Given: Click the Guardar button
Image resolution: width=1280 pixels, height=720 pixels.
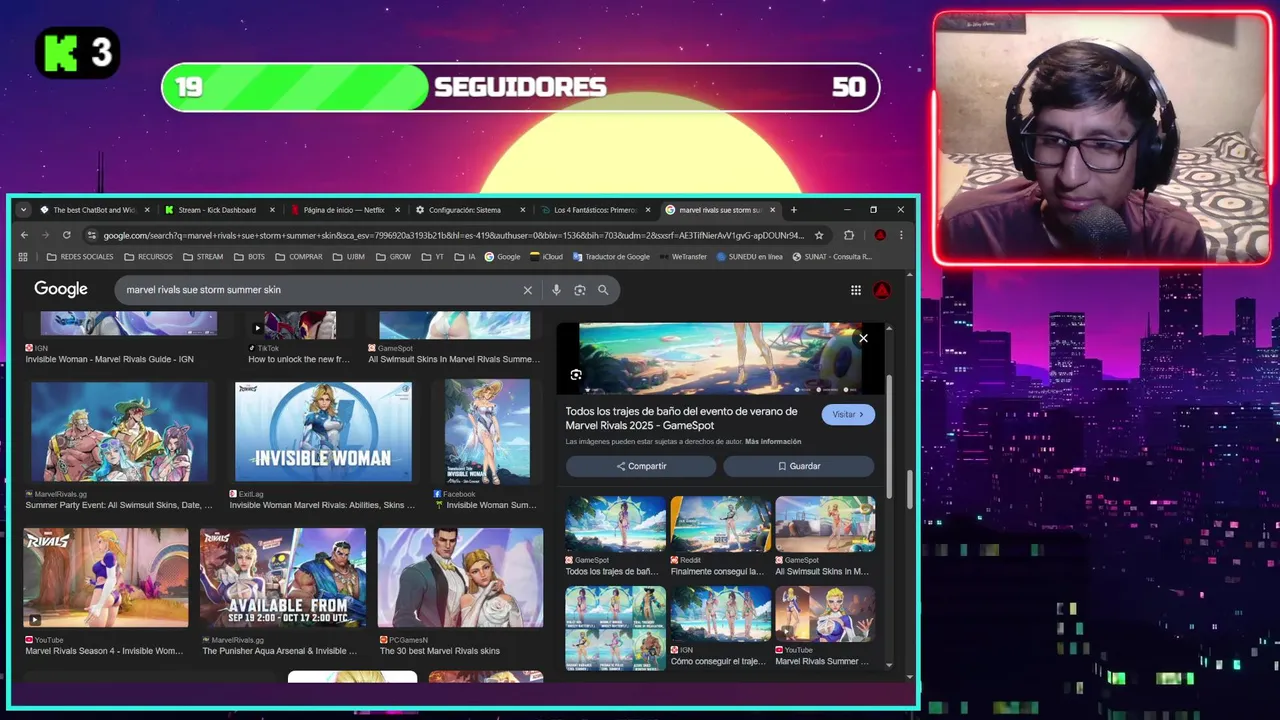Looking at the screenshot, I should 799,466.
